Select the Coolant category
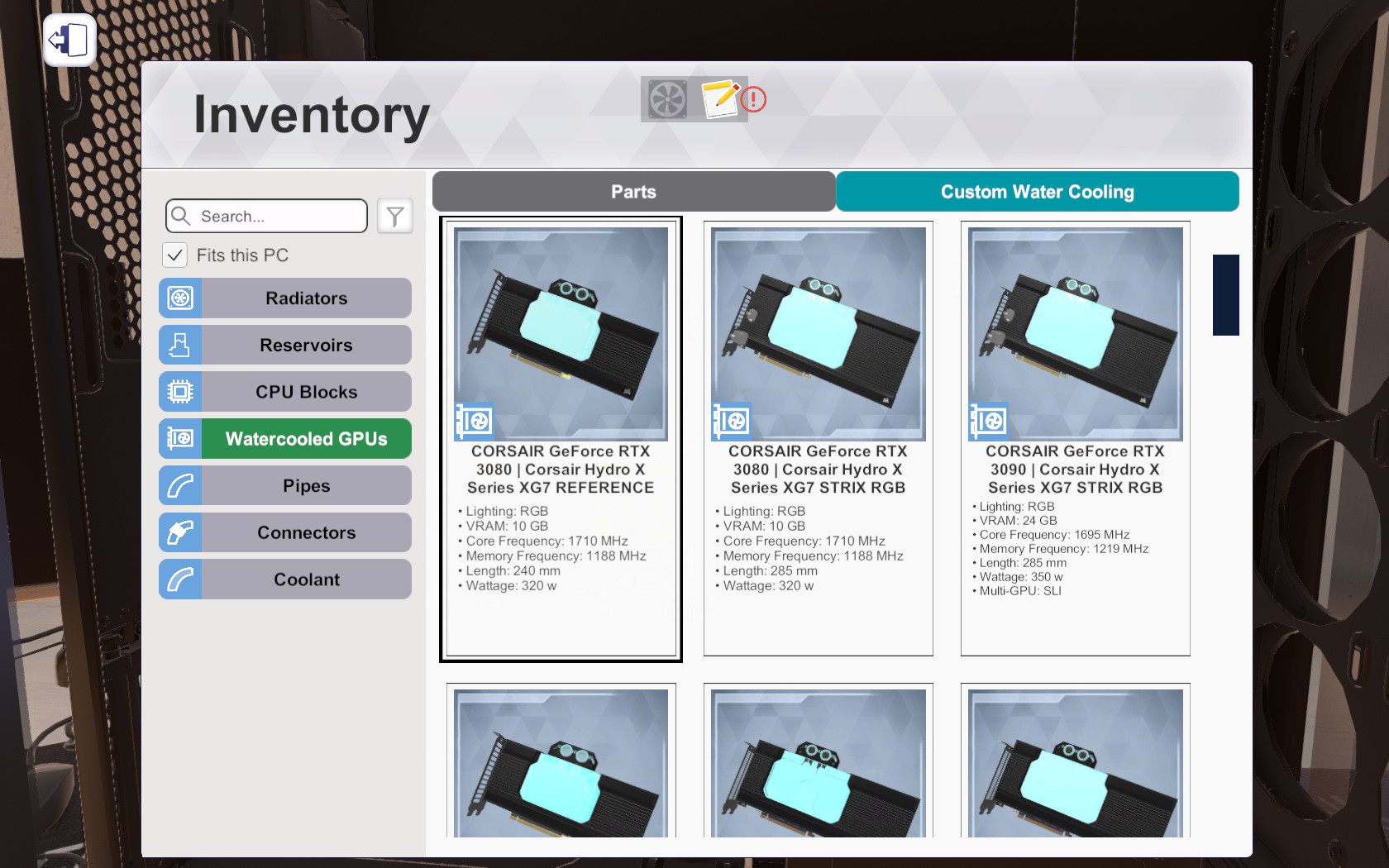 point(285,579)
